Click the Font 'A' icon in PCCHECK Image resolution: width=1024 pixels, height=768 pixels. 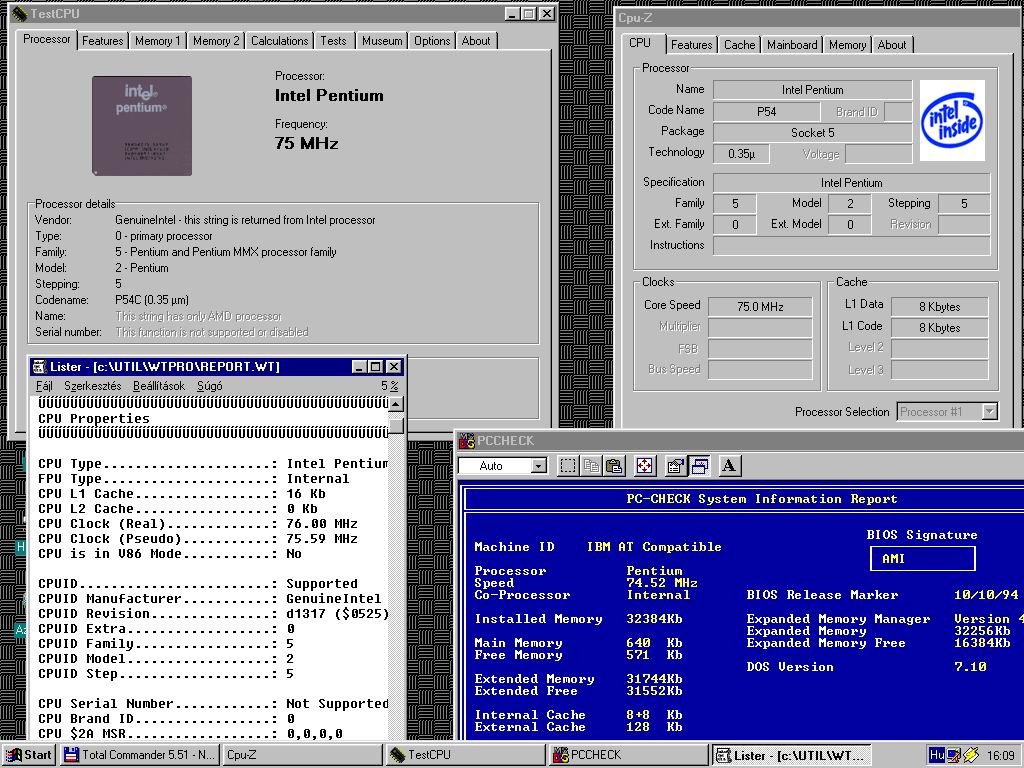point(729,466)
